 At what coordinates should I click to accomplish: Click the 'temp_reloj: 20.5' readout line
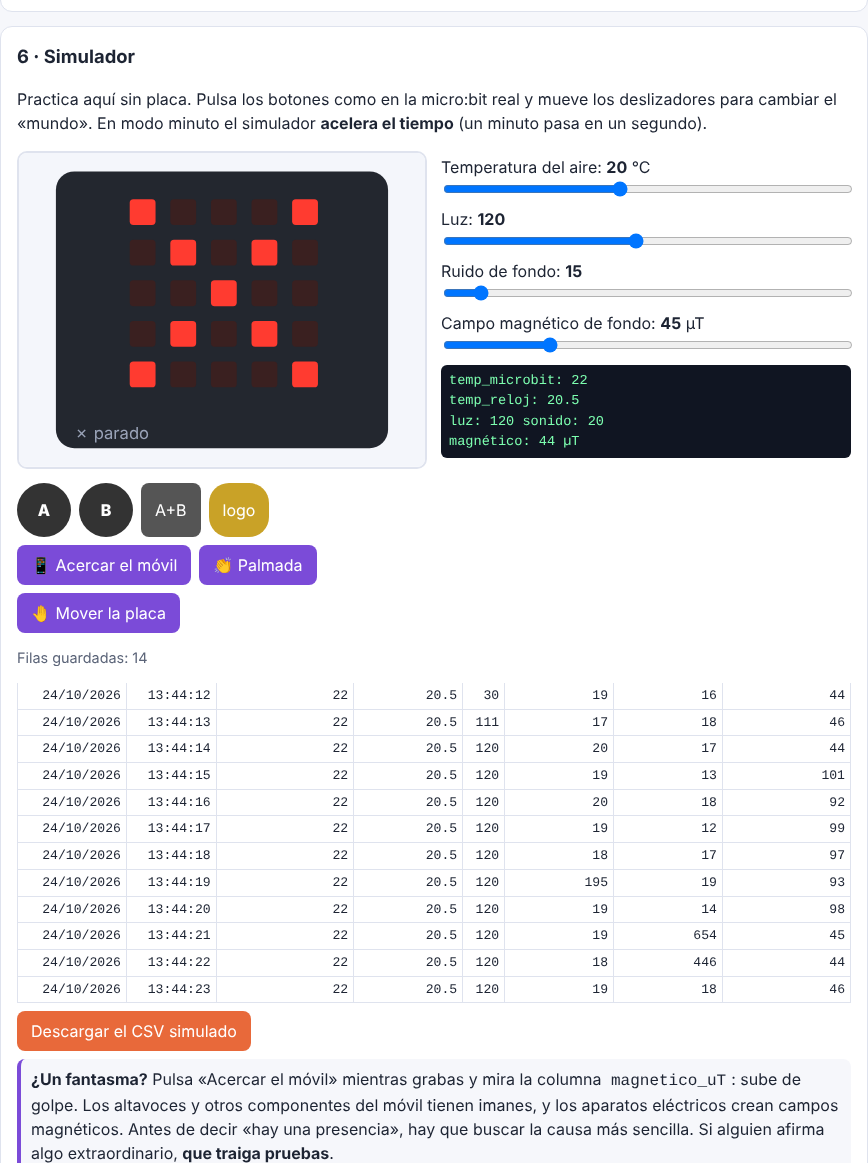514,400
